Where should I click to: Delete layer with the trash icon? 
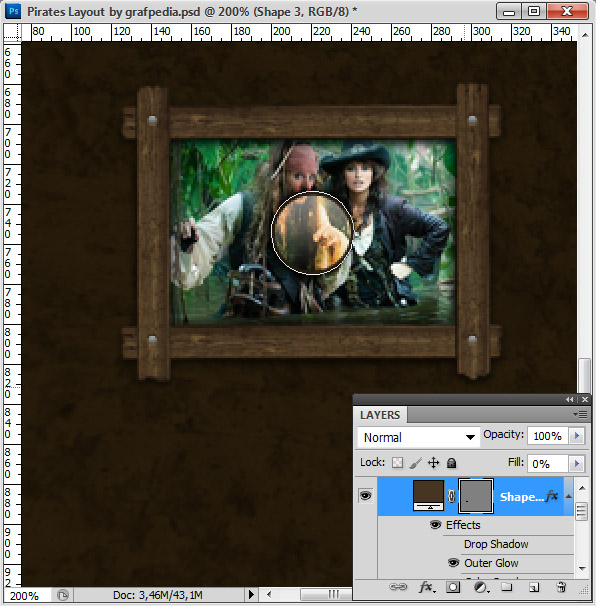[561, 587]
